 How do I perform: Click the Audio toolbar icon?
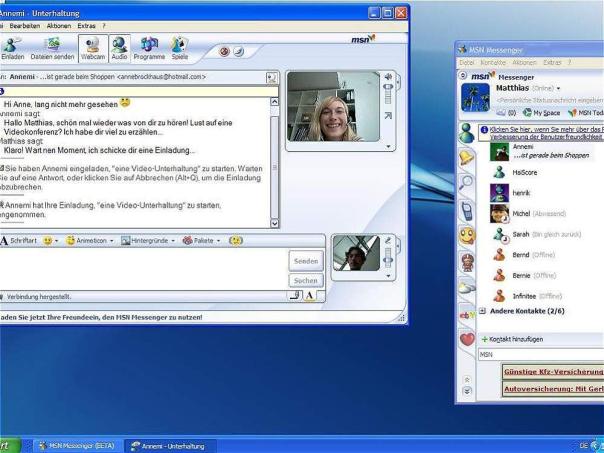(x=119, y=48)
